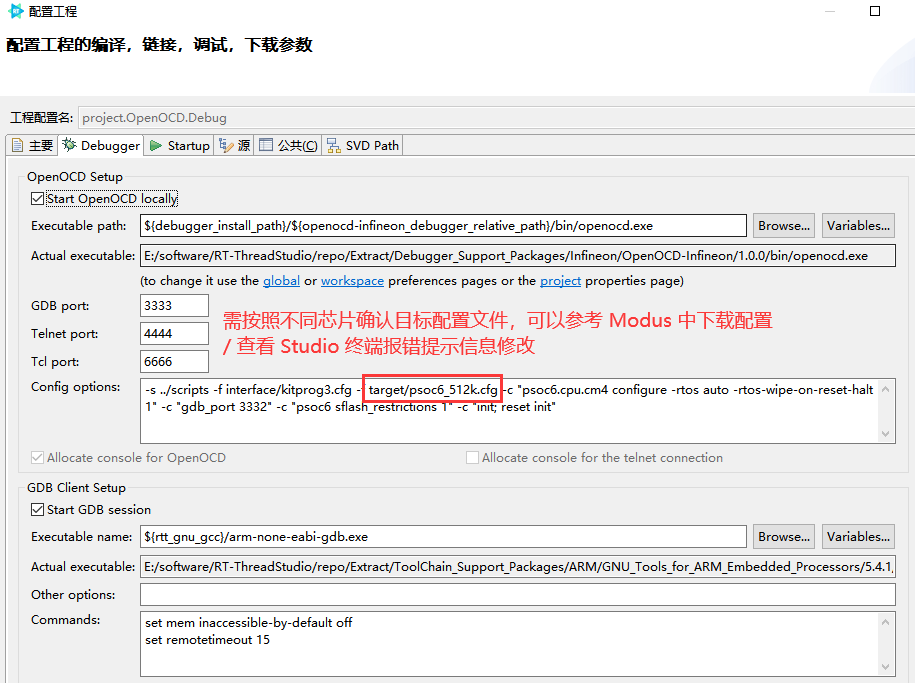The image size is (915, 683).
Task: Toggle Start OpenOCD locally checkbox
Action: [x=38, y=199]
